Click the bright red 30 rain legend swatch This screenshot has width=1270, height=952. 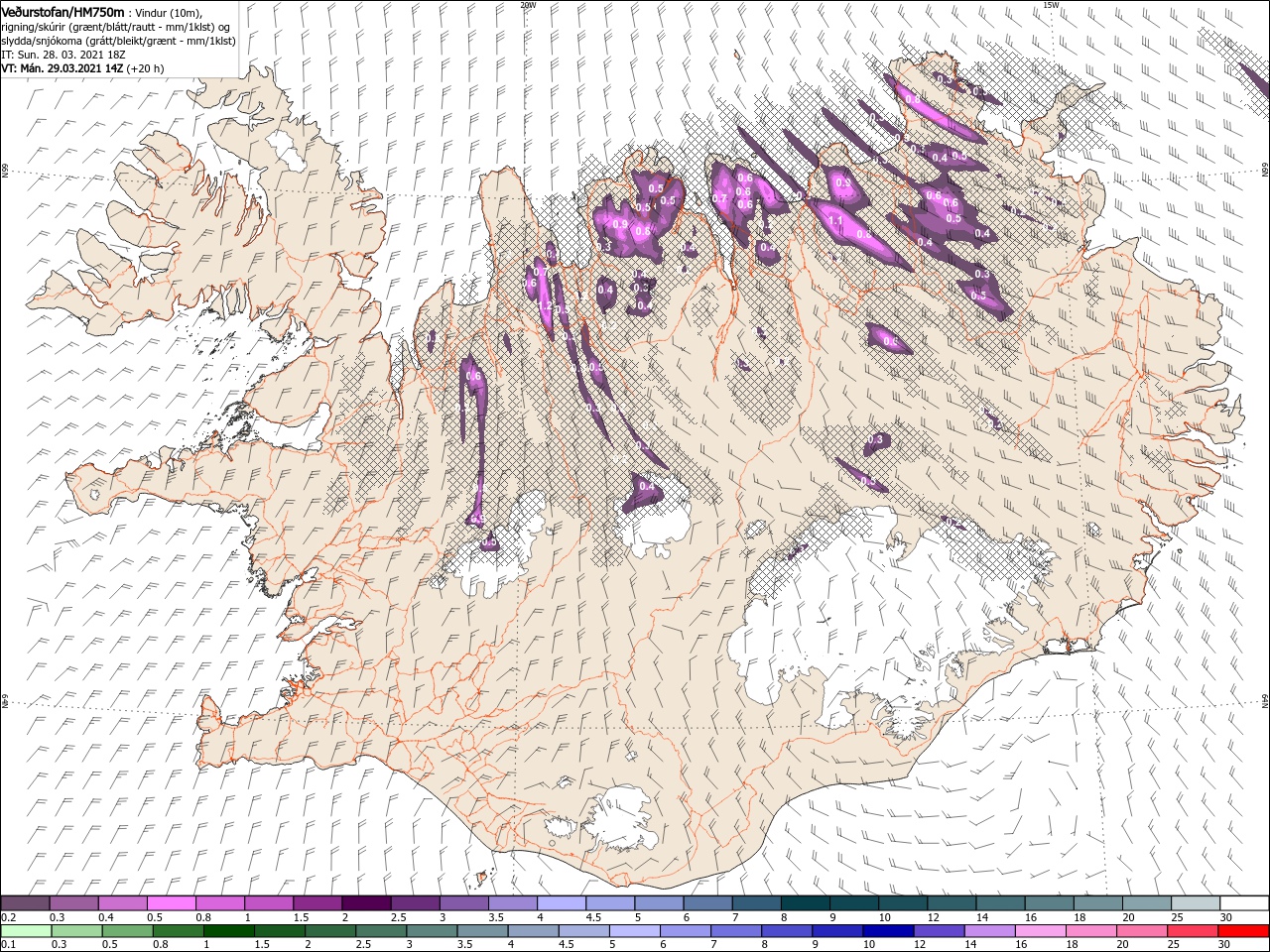1243,931
